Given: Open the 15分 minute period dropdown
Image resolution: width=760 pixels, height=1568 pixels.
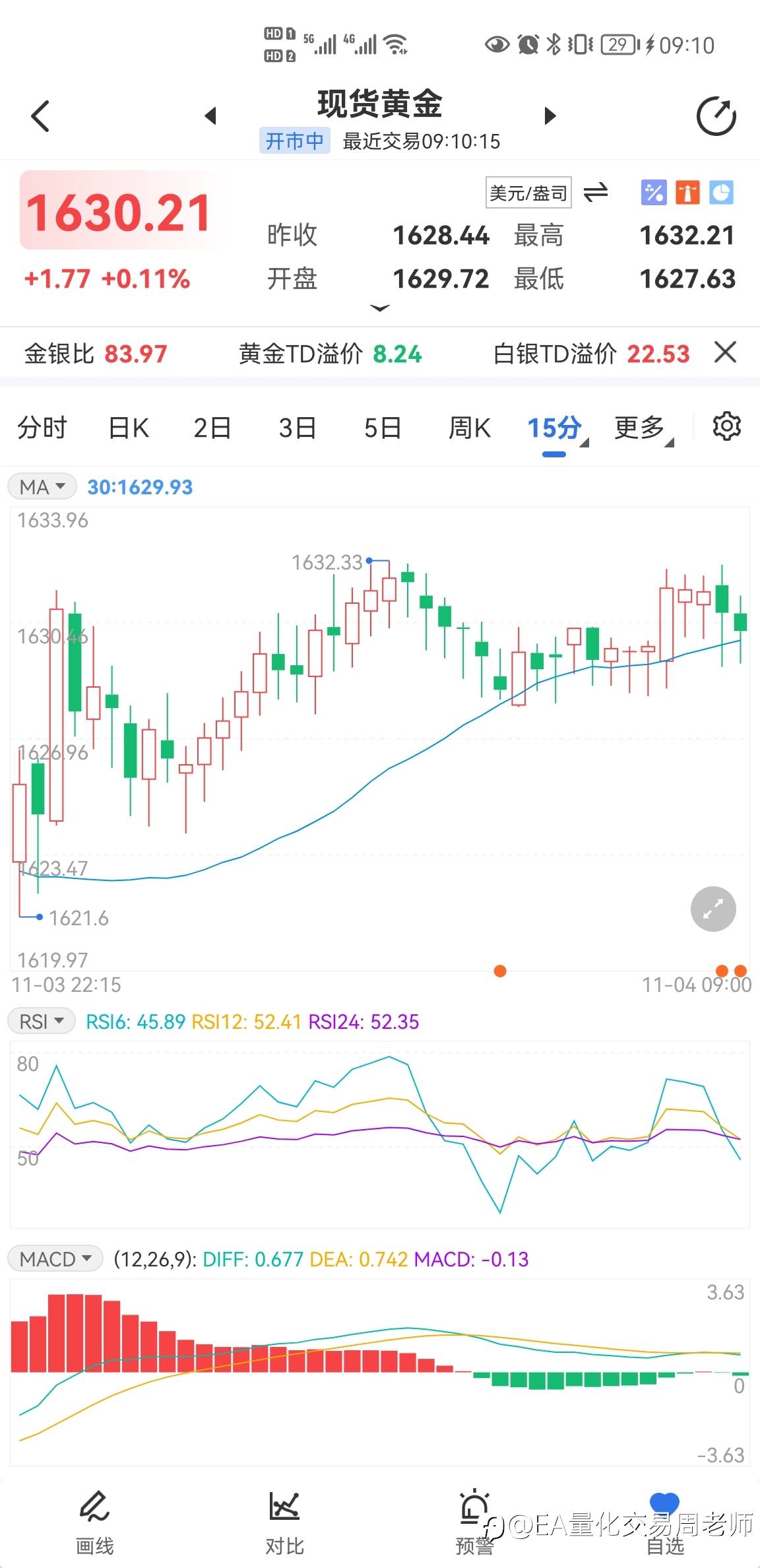Looking at the screenshot, I should pos(557,428).
